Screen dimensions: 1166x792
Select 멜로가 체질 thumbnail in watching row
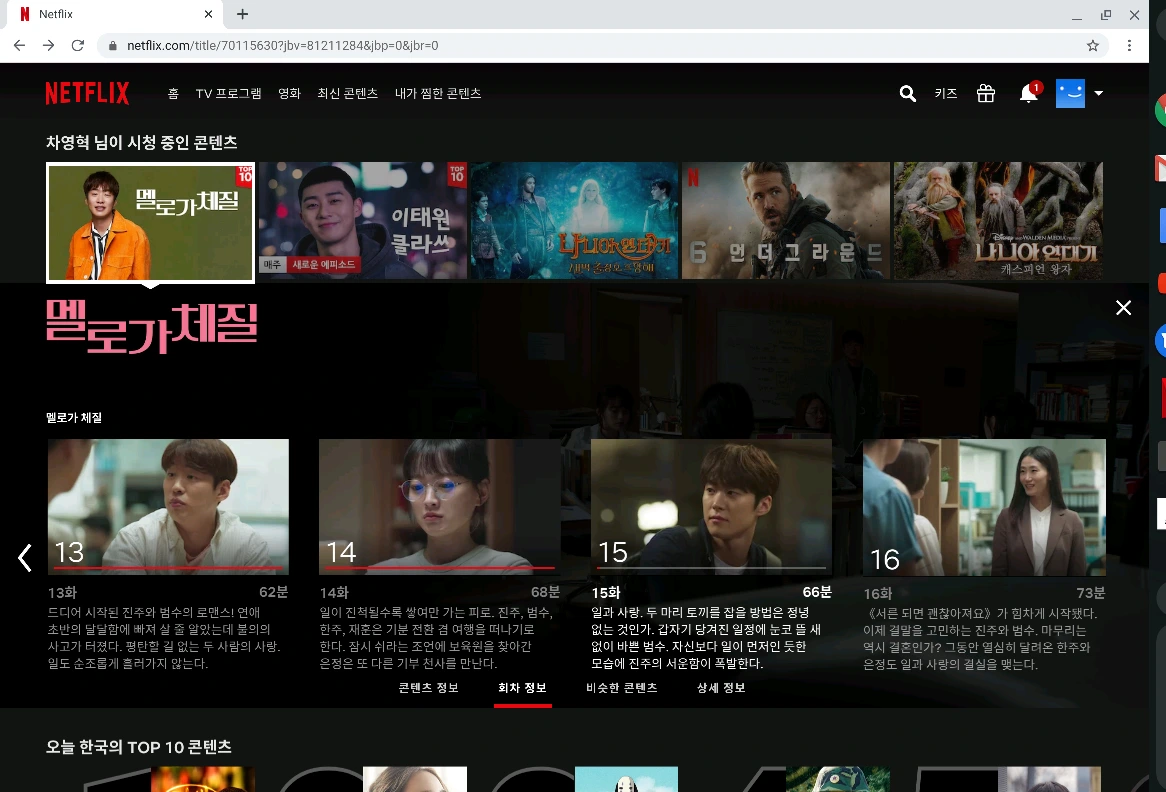point(150,222)
